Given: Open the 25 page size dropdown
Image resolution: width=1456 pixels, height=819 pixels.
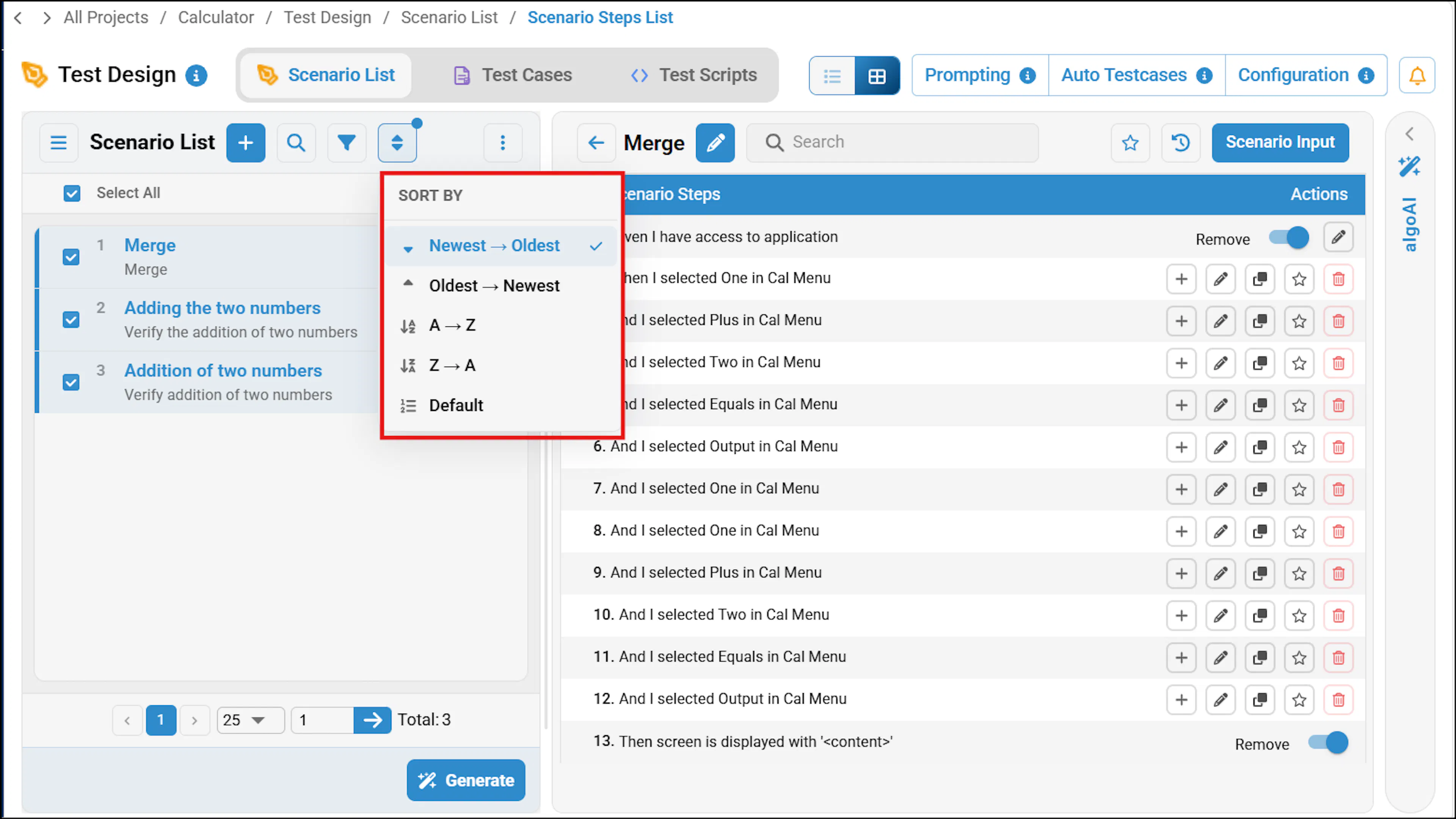Looking at the screenshot, I should tap(250, 720).
